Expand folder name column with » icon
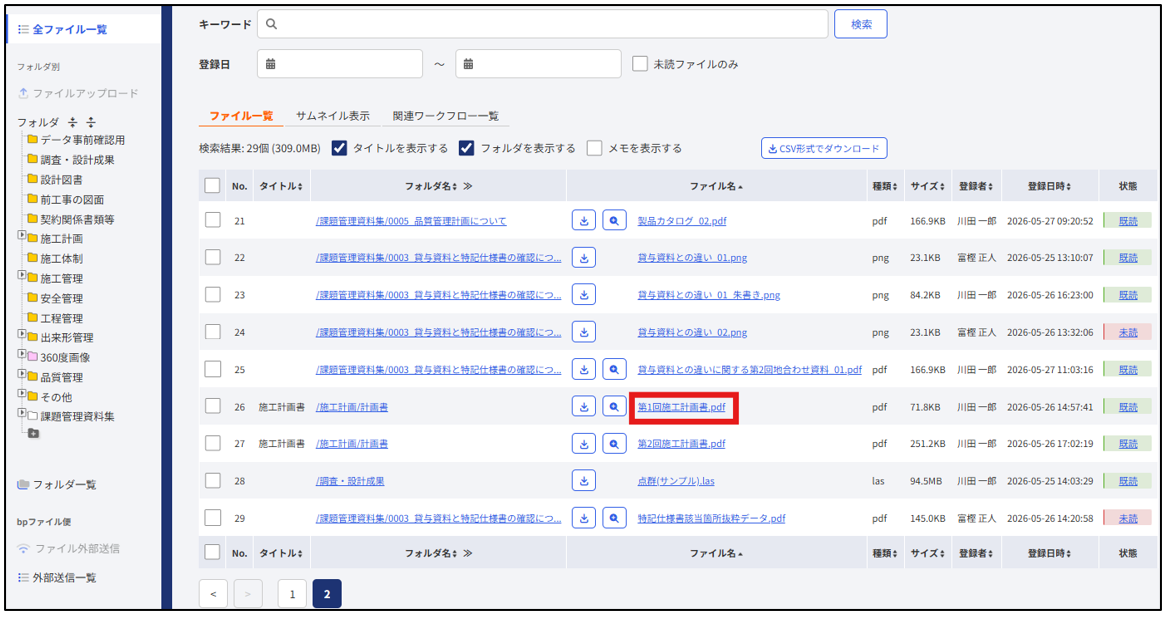 click(468, 186)
